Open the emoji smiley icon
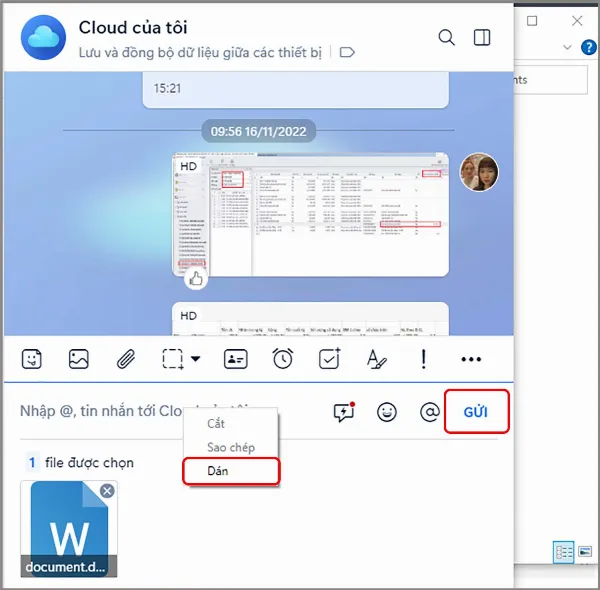Image resolution: width=600 pixels, height=590 pixels. [386, 412]
